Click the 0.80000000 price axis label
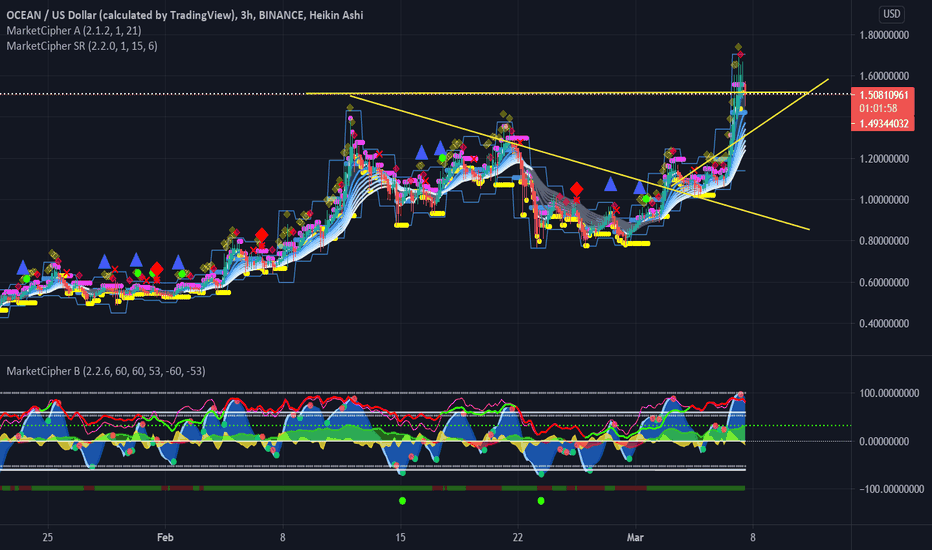This screenshot has height=550, width=932. click(x=884, y=241)
